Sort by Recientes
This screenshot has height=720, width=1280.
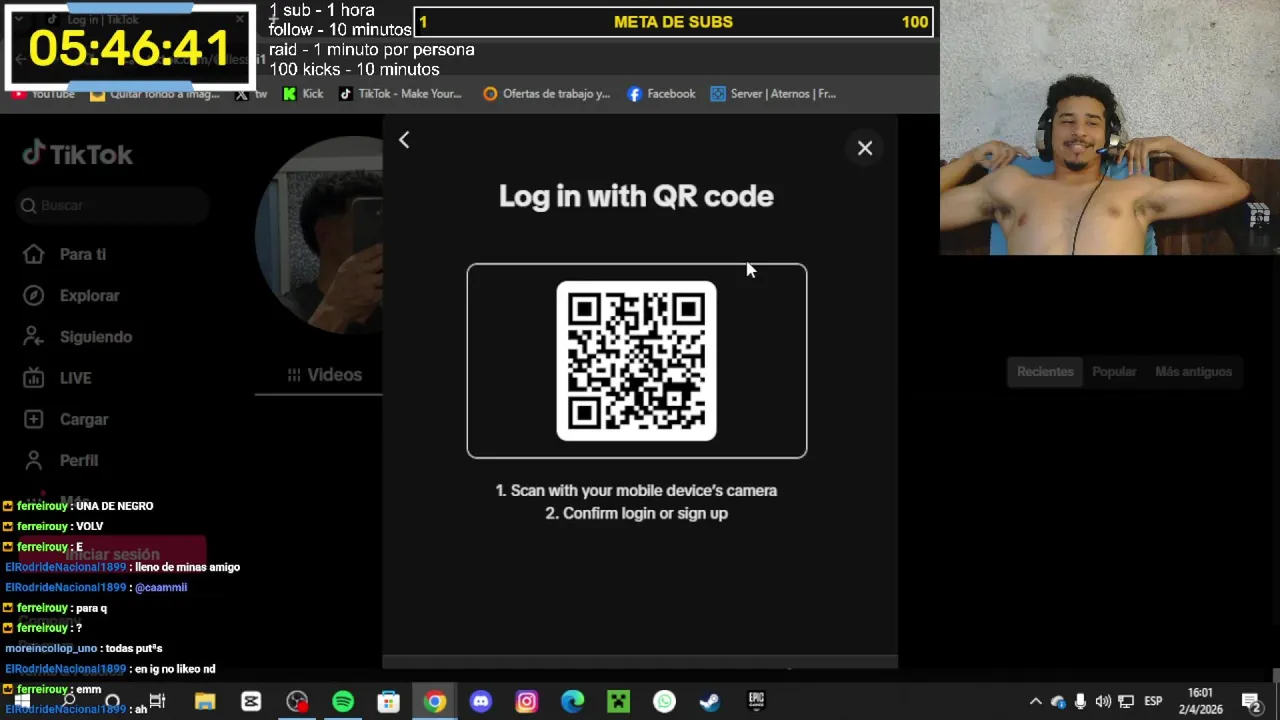point(1045,372)
